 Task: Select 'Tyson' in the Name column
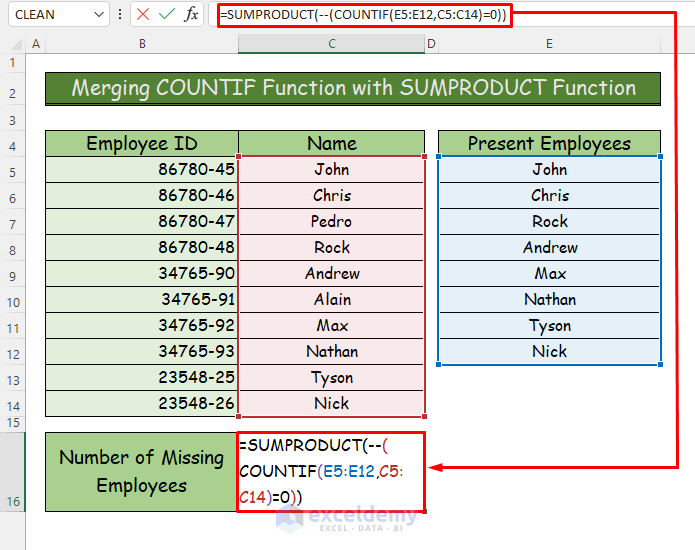pyautogui.click(x=332, y=378)
